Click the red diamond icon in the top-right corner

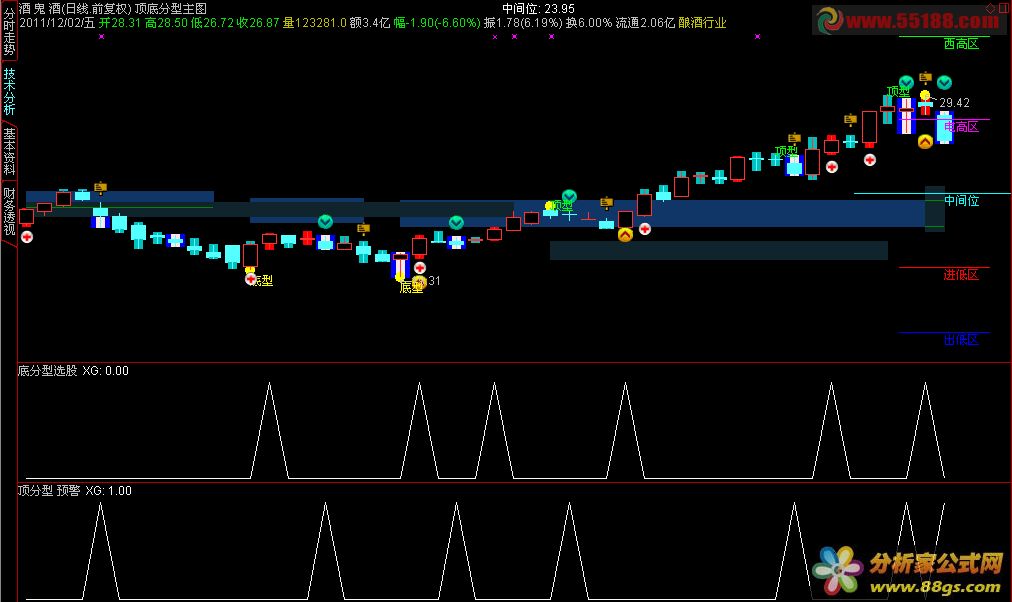coord(991,9)
